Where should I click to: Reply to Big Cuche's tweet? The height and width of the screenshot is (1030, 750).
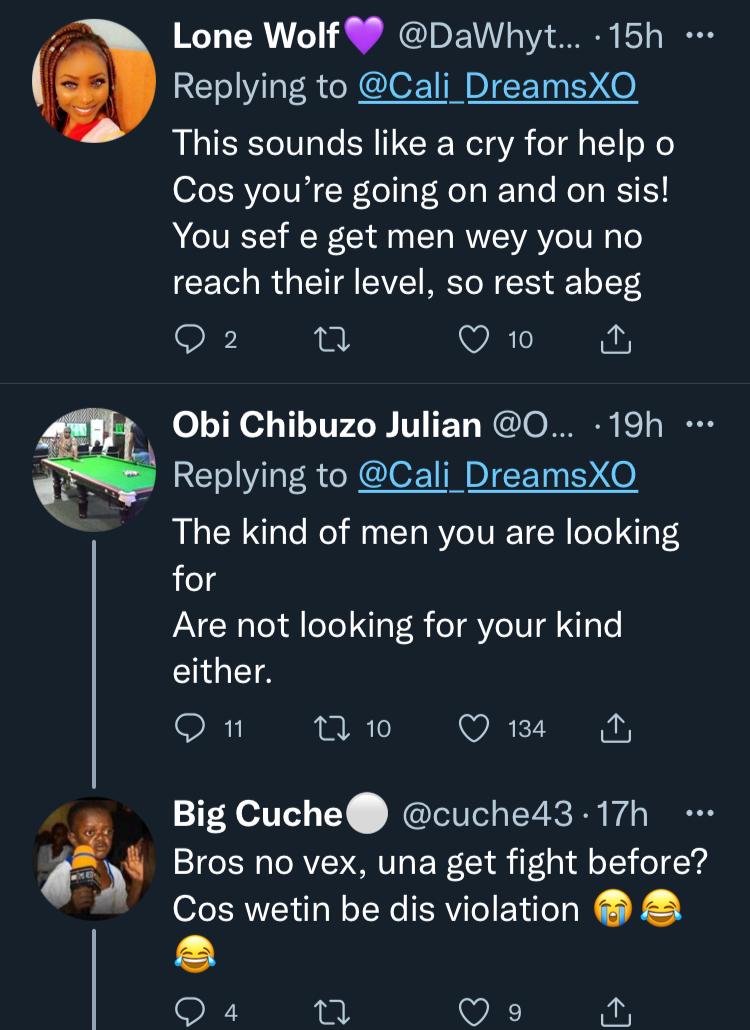[x=190, y=1012]
